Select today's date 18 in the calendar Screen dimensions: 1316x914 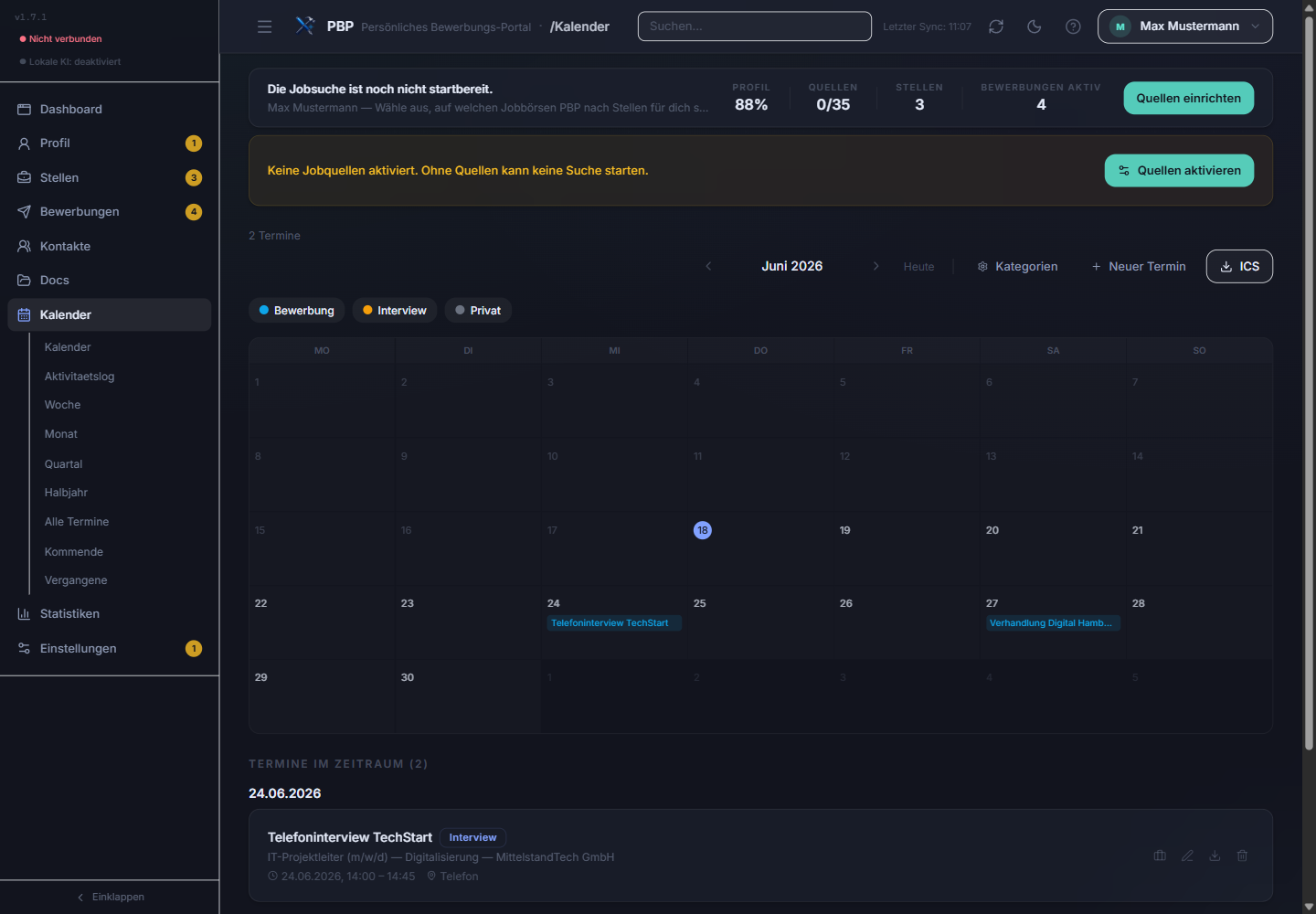[702, 530]
